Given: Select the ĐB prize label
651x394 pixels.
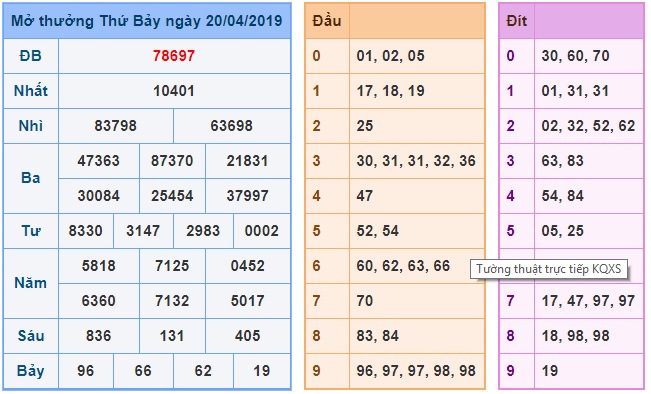Looking at the screenshot, I should pos(31,56).
